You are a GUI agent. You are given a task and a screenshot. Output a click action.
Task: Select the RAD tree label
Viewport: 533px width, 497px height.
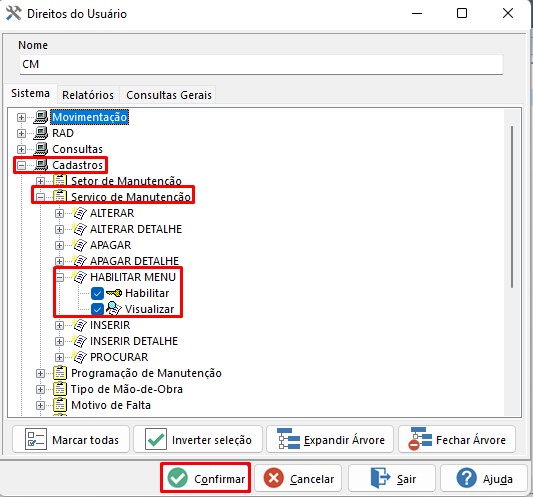(63, 133)
